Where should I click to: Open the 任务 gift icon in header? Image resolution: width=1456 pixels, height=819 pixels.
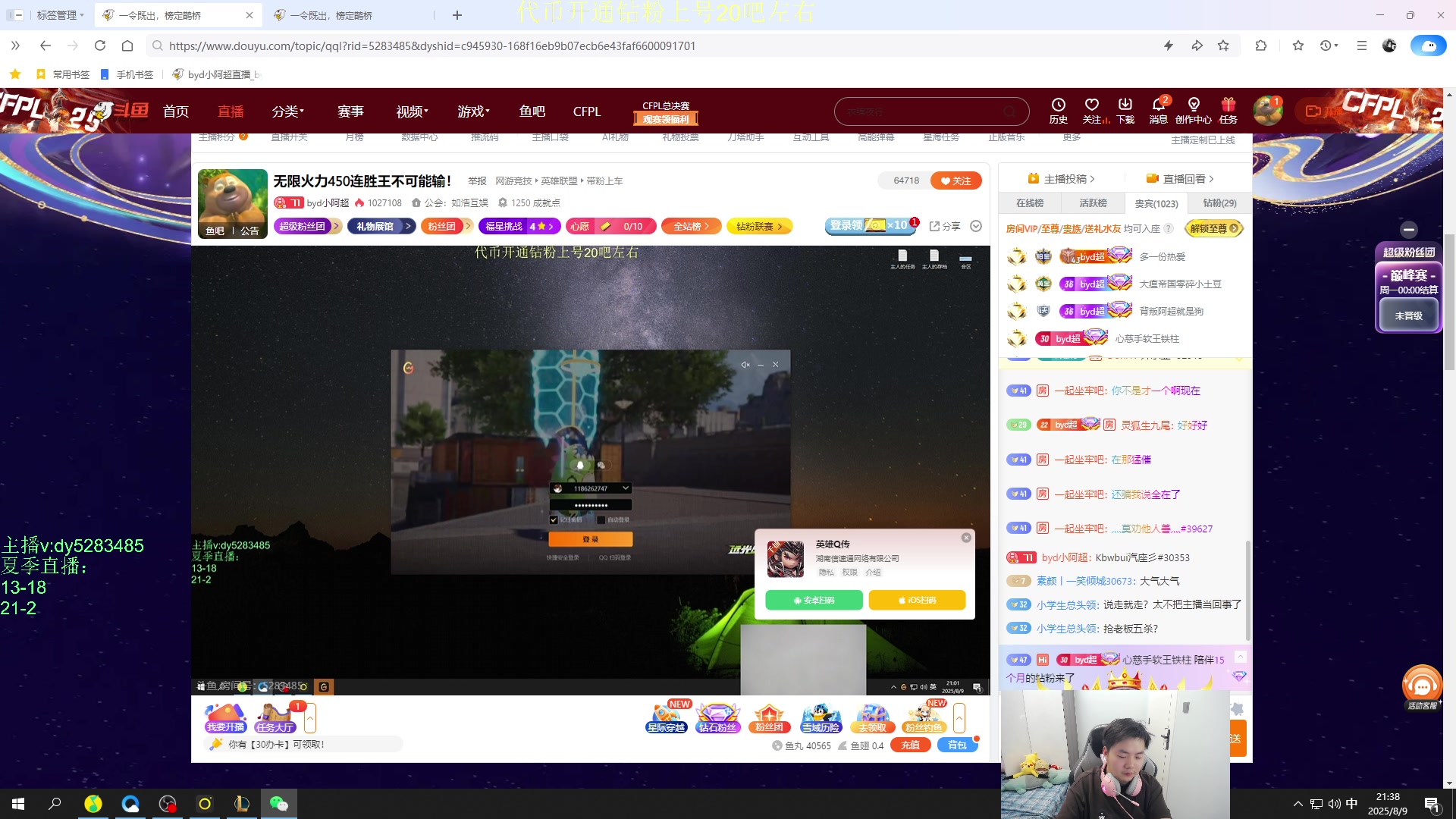[x=1228, y=111]
